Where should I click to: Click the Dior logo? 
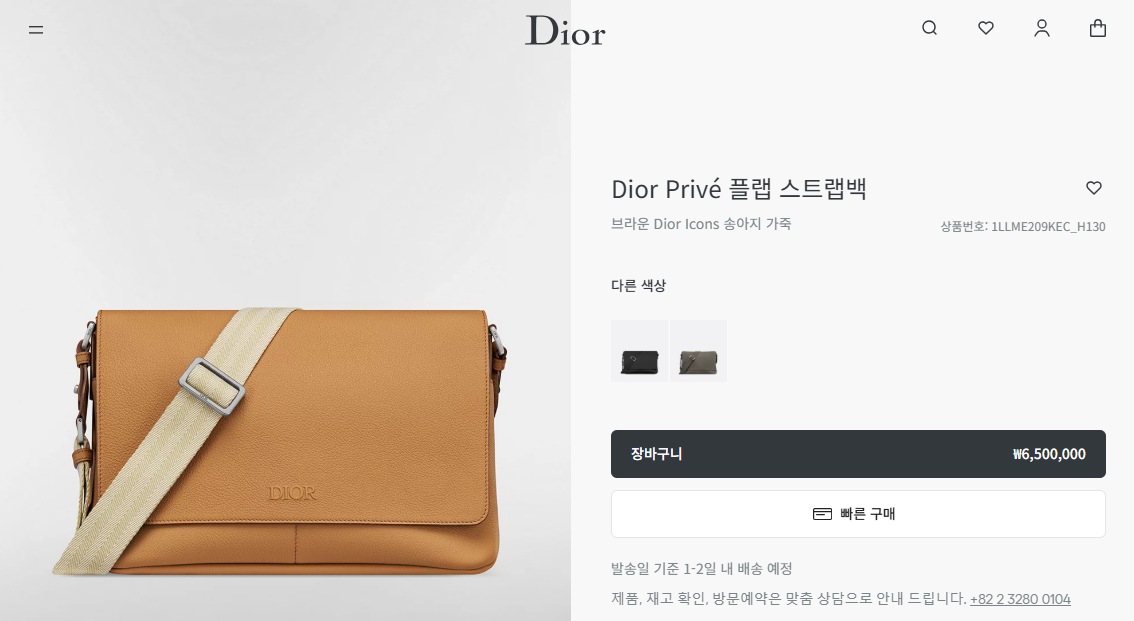click(x=565, y=30)
